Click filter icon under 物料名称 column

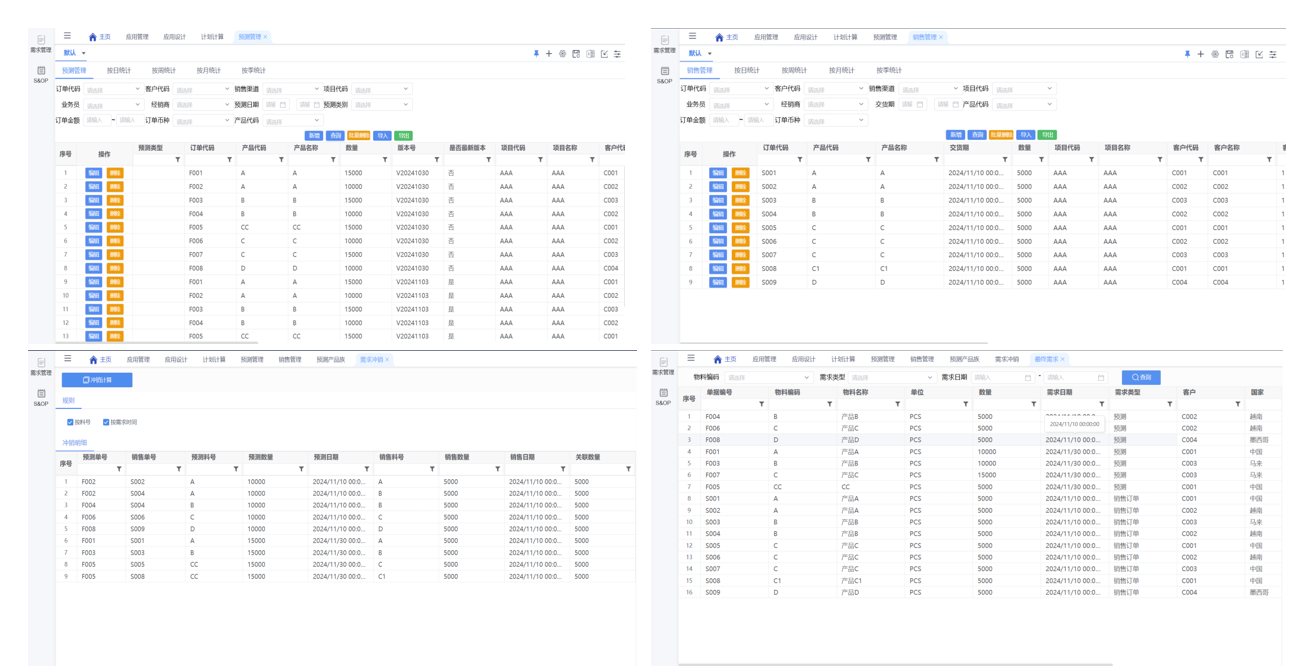point(897,404)
